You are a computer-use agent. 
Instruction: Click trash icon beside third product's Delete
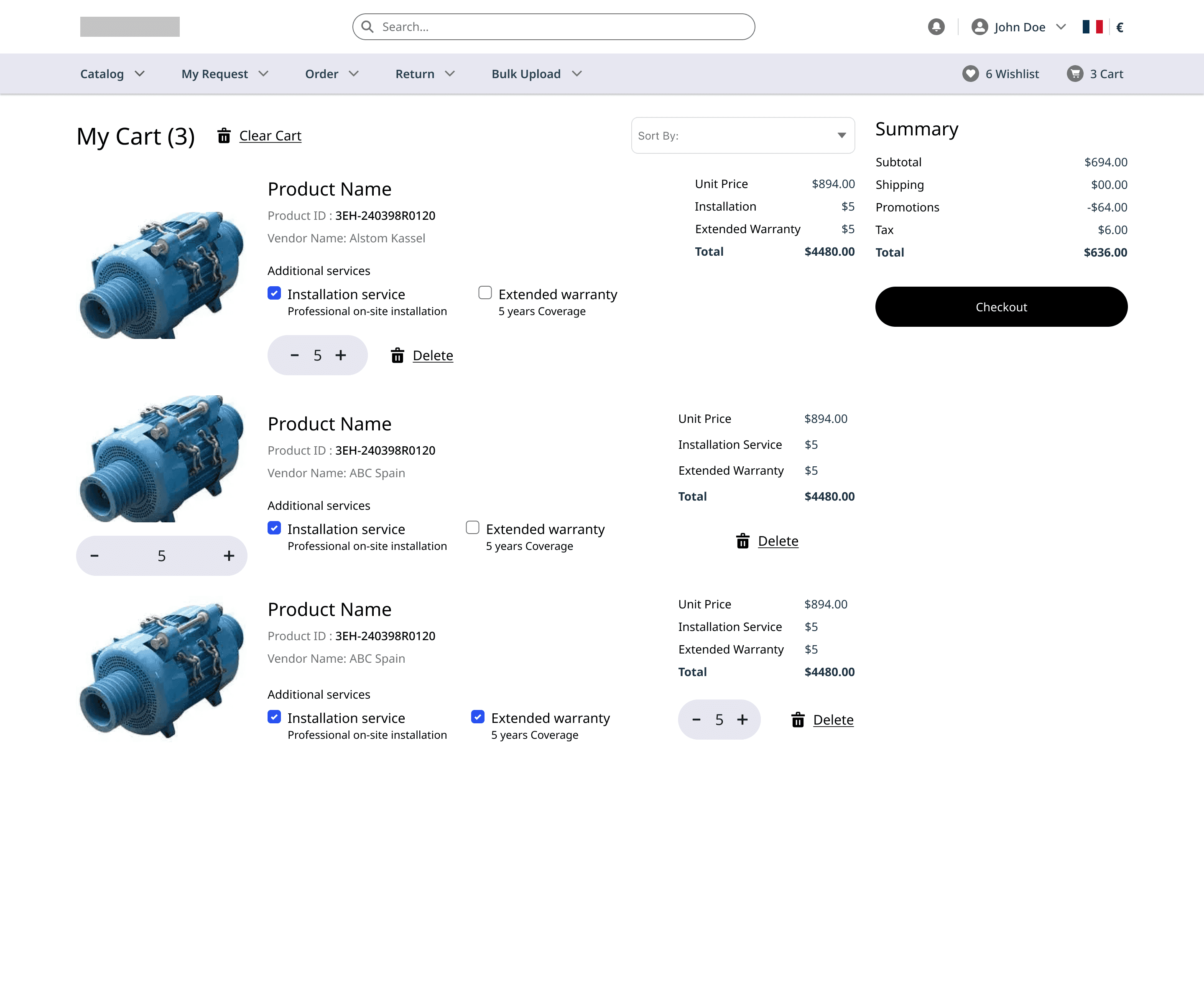tap(798, 720)
